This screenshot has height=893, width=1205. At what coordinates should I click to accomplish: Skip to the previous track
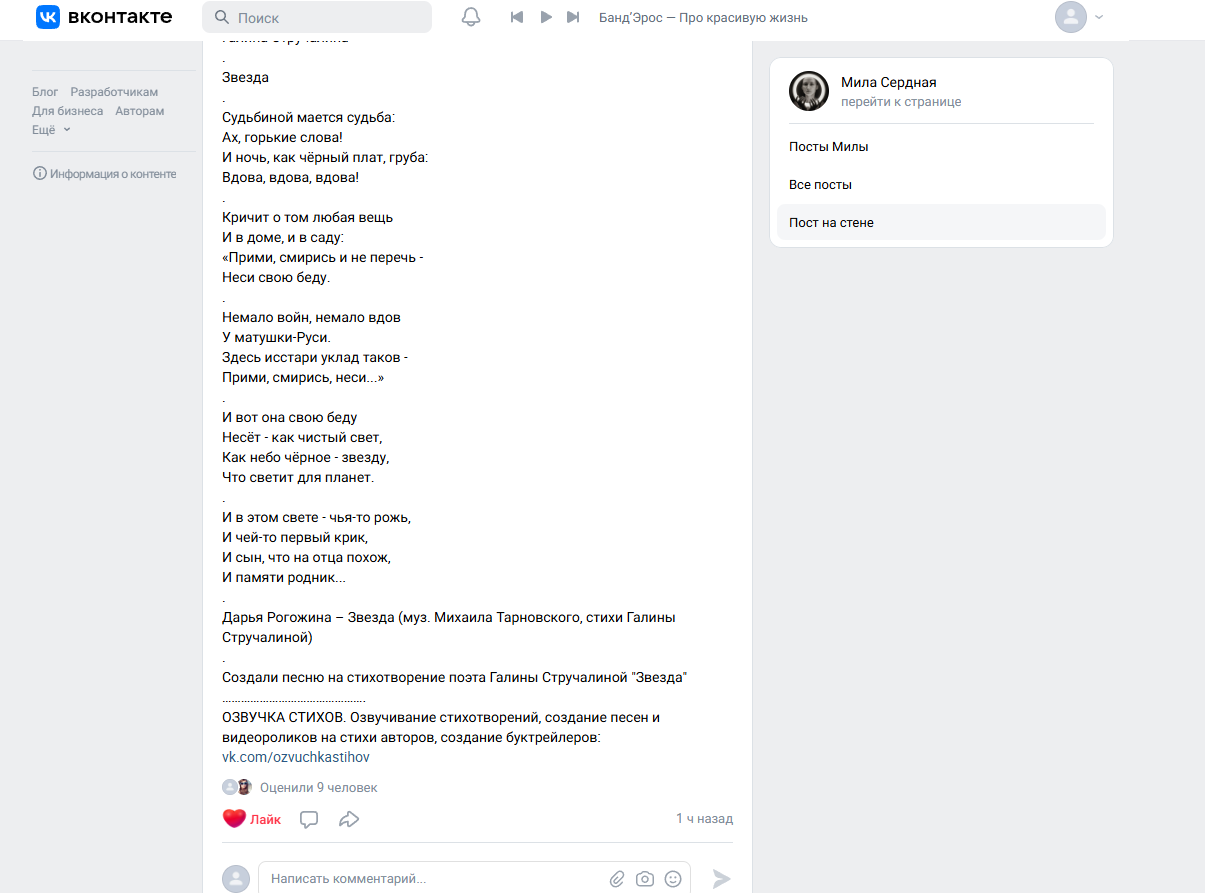(x=517, y=17)
